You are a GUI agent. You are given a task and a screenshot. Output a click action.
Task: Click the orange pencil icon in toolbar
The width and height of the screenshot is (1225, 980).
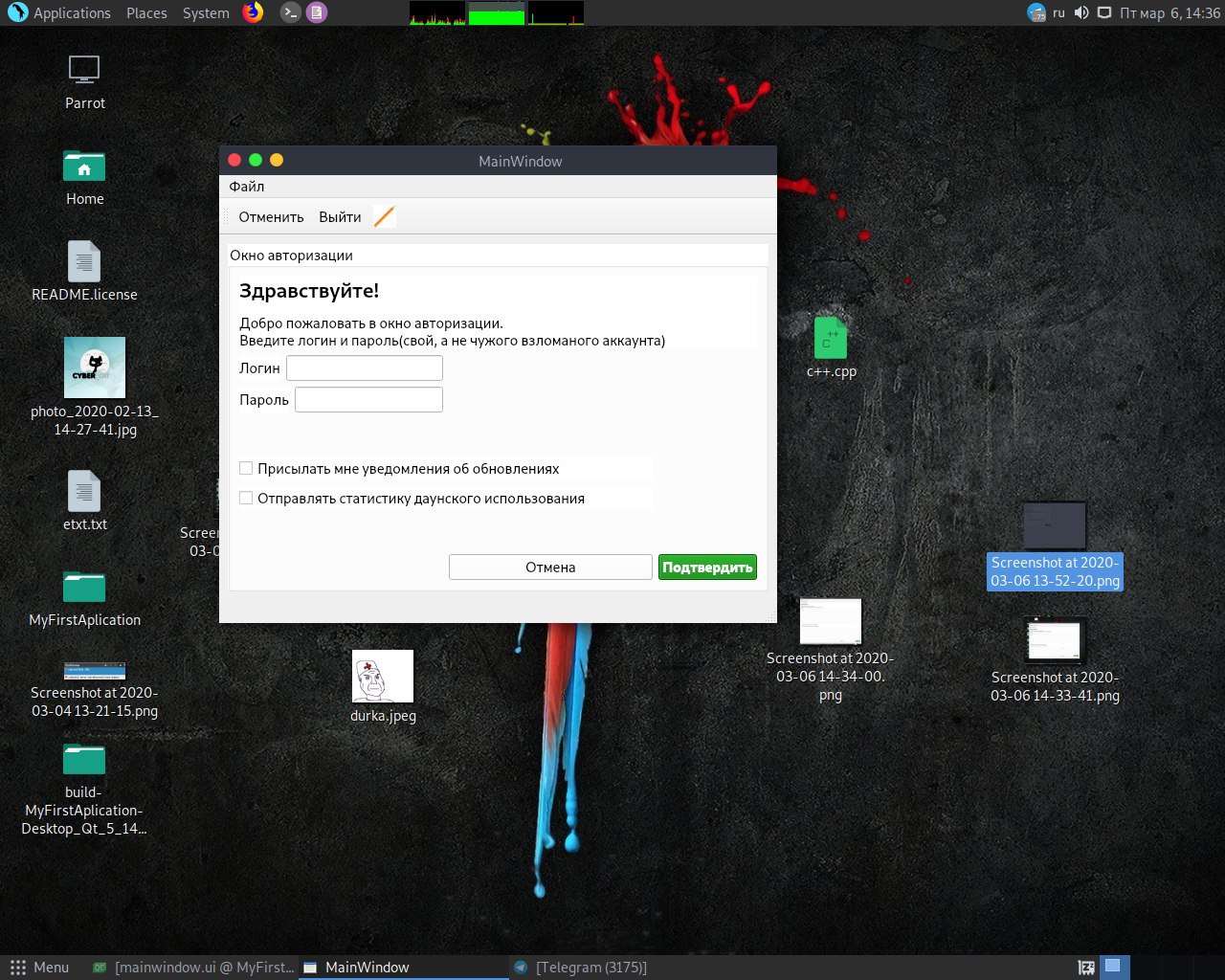click(x=384, y=217)
